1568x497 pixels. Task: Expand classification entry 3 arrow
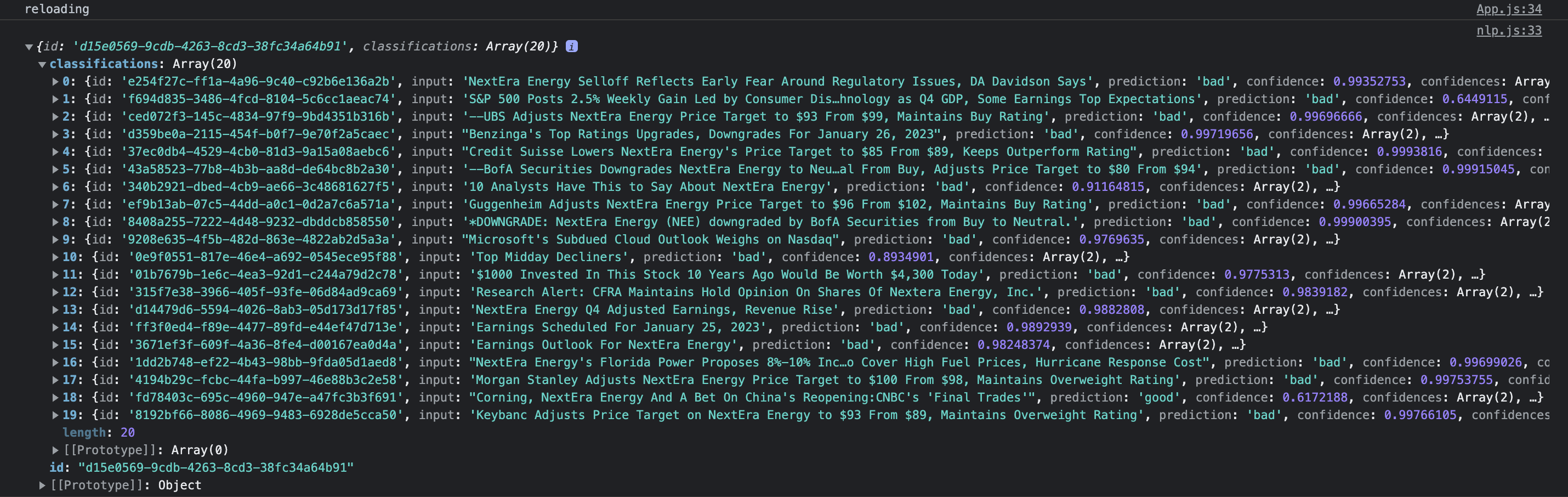(x=55, y=134)
